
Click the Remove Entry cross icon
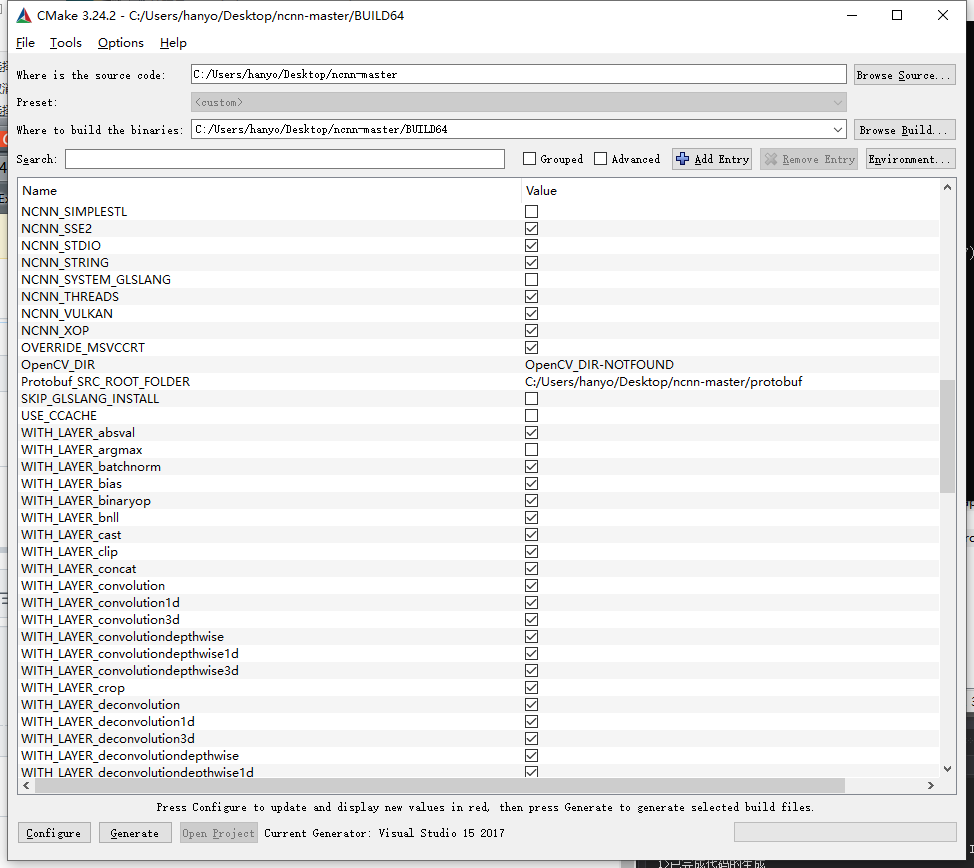(x=771, y=159)
